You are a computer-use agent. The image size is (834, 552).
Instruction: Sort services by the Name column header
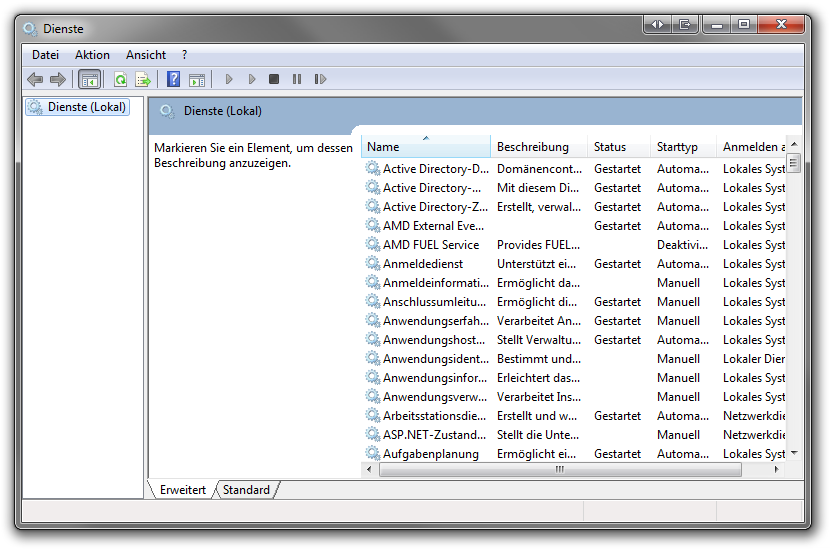click(x=425, y=147)
